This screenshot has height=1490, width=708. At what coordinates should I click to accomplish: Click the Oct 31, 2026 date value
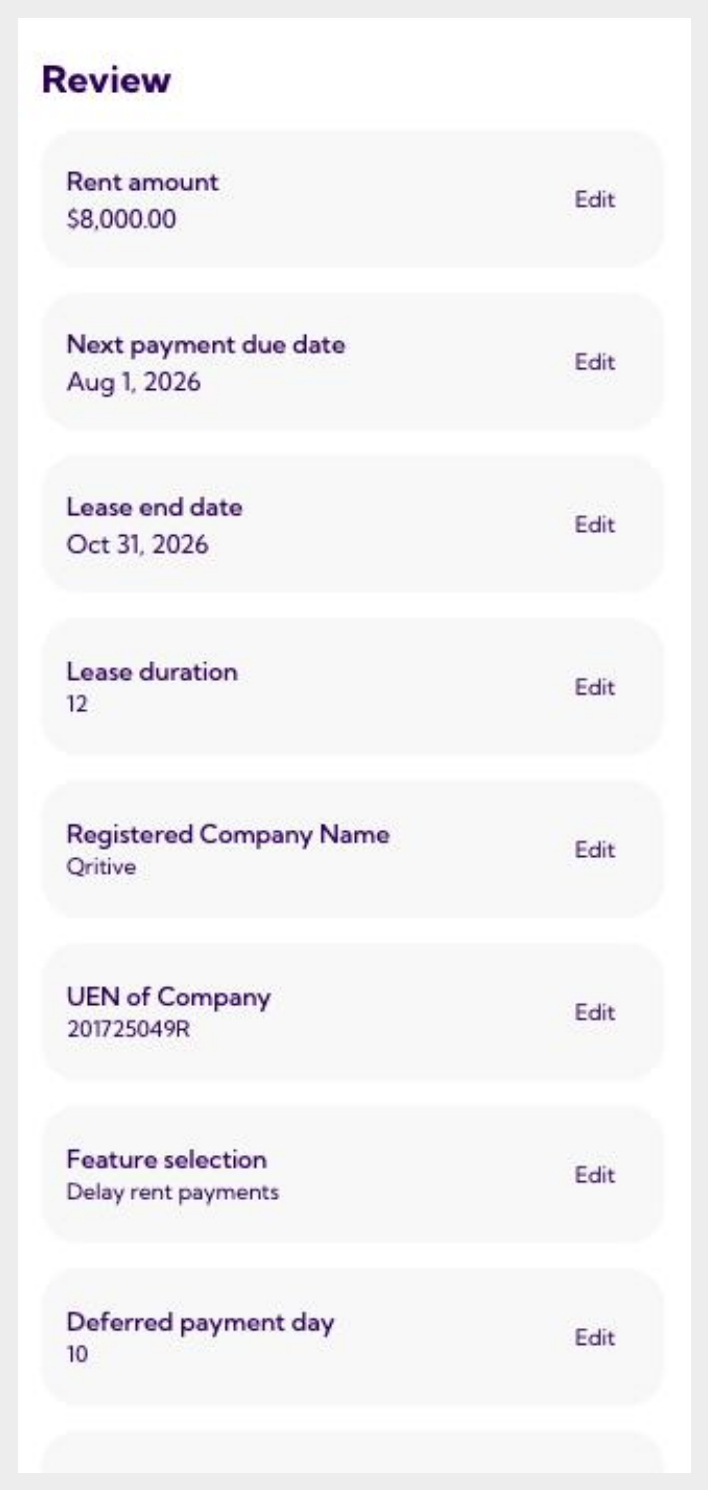click(137, 543)
